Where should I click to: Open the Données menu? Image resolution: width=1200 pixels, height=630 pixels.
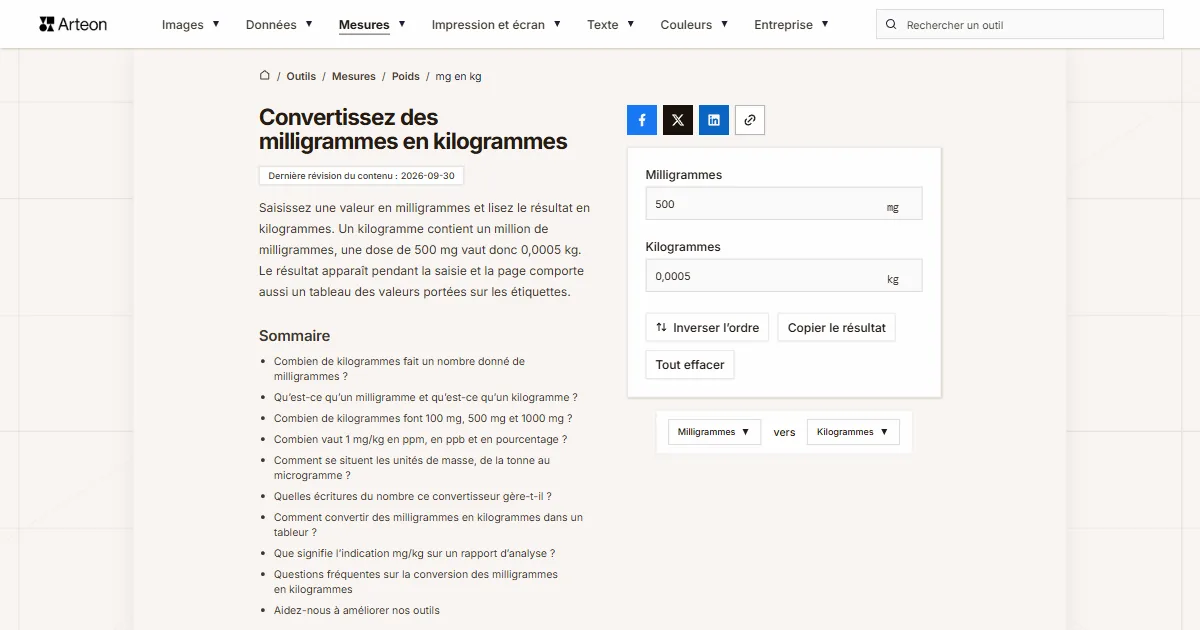[x=279, y=25]
